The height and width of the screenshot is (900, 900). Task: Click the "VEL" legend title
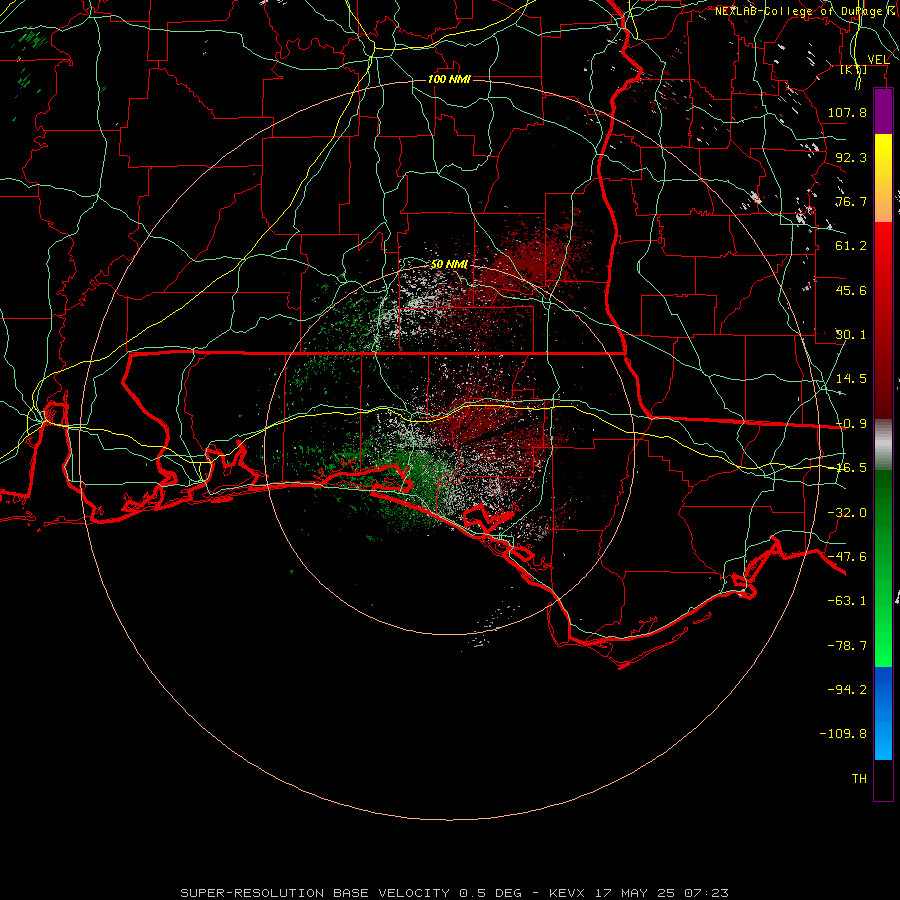878,60
